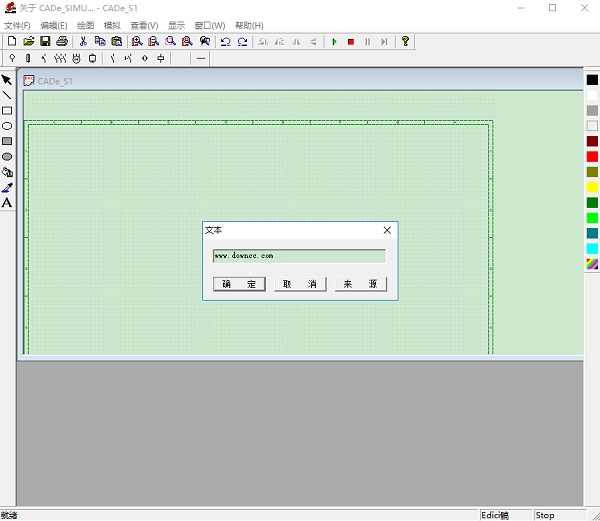600x521 pixels.
Task: Choose the hollow ellipse tool
Action: [7, 126]
